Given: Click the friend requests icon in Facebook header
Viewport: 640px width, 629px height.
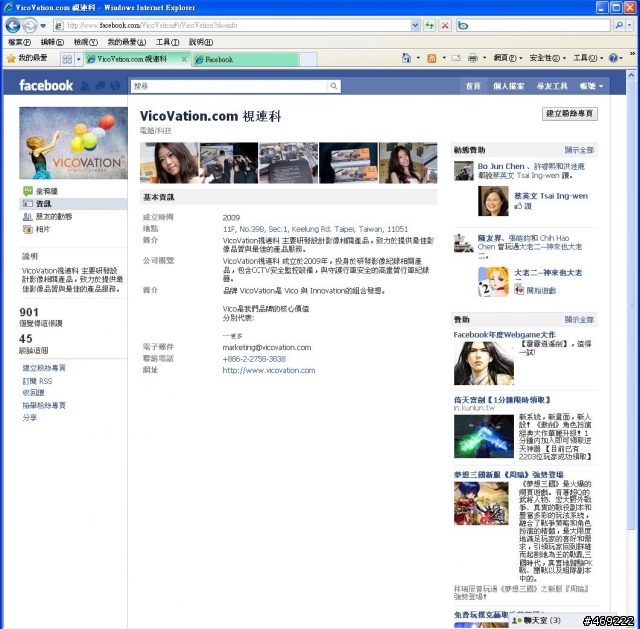Looking at the screenshot, I should (85, 86).
